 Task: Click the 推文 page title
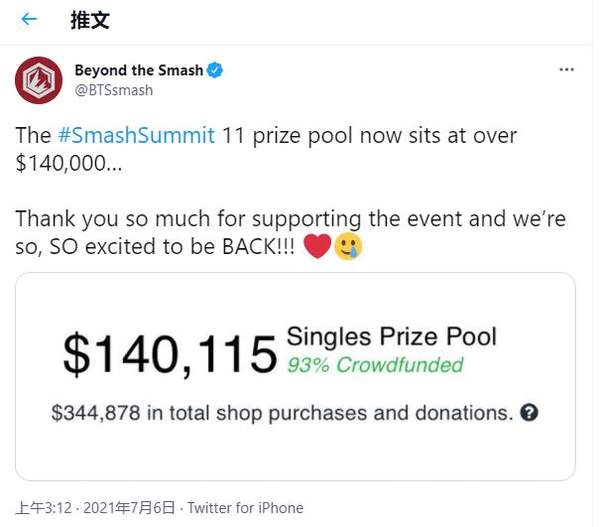[x=90, y=19]
